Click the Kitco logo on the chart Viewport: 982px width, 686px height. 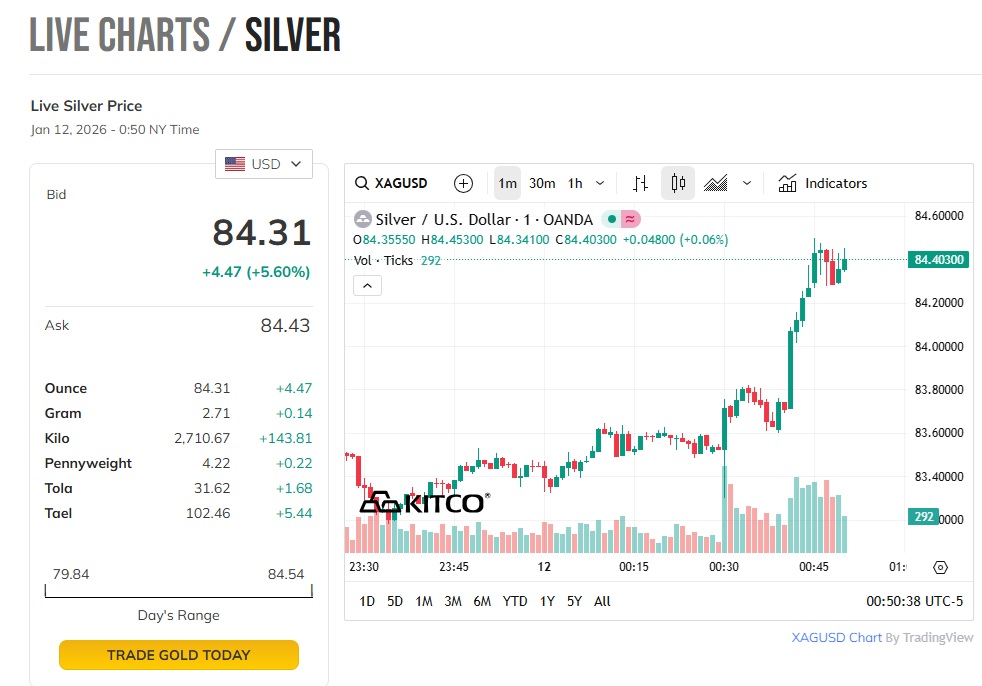[x=424, y=502]
